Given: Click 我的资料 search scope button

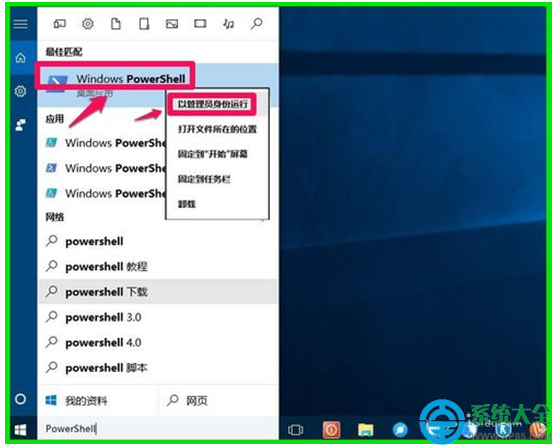Looking at the screenshot, I should coord(98,401).
